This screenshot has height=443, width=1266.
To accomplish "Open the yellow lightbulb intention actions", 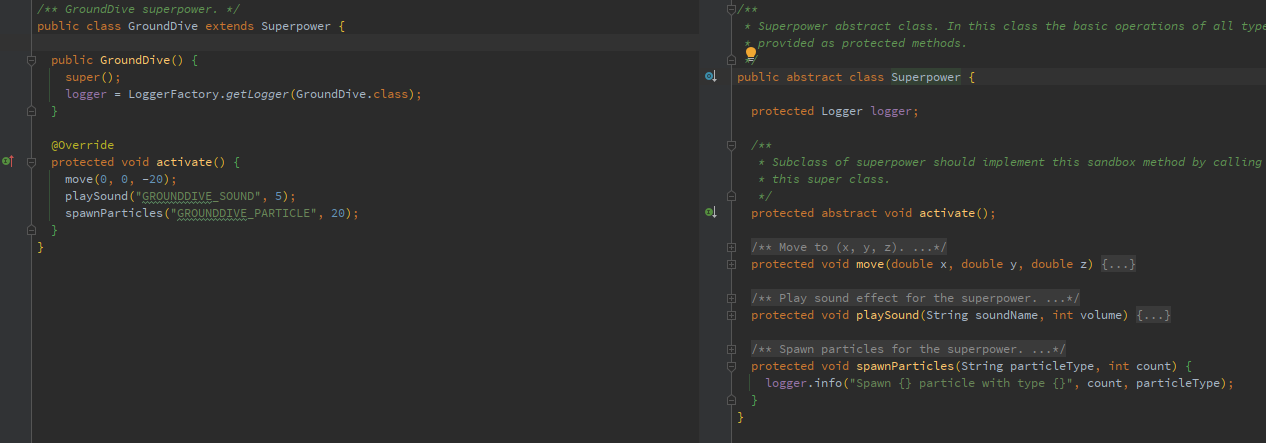I will pos(751,53).
